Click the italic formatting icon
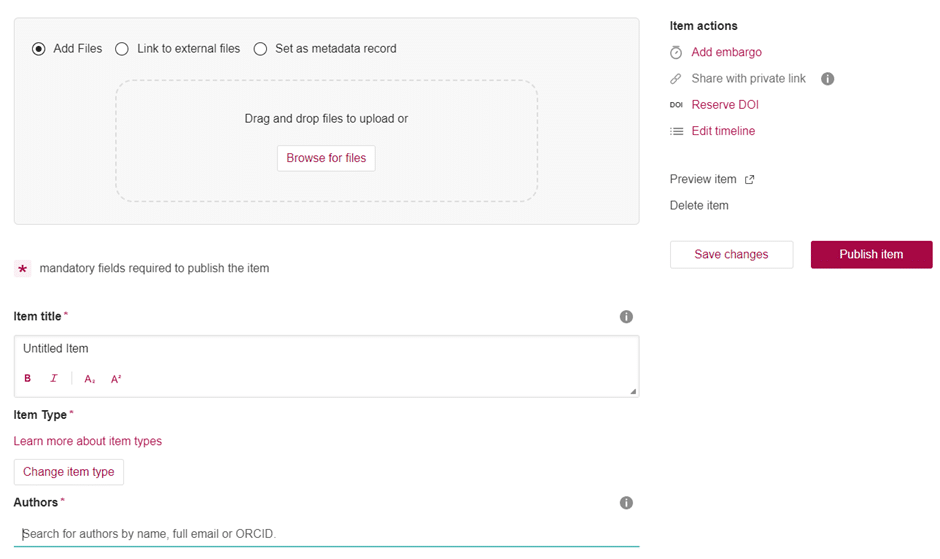 point(54,379)
